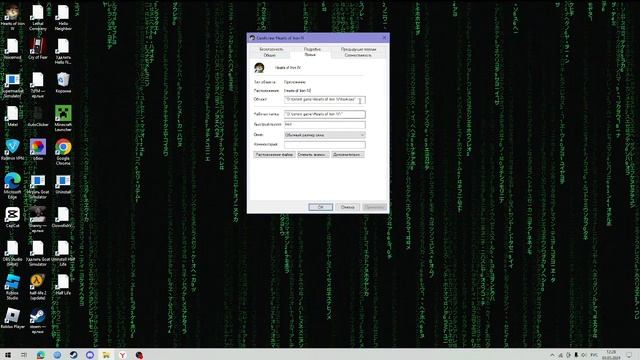Open the Предыдущие версии tab
Viewport: 640px width, 360px height.
click(x=358, y=49)
